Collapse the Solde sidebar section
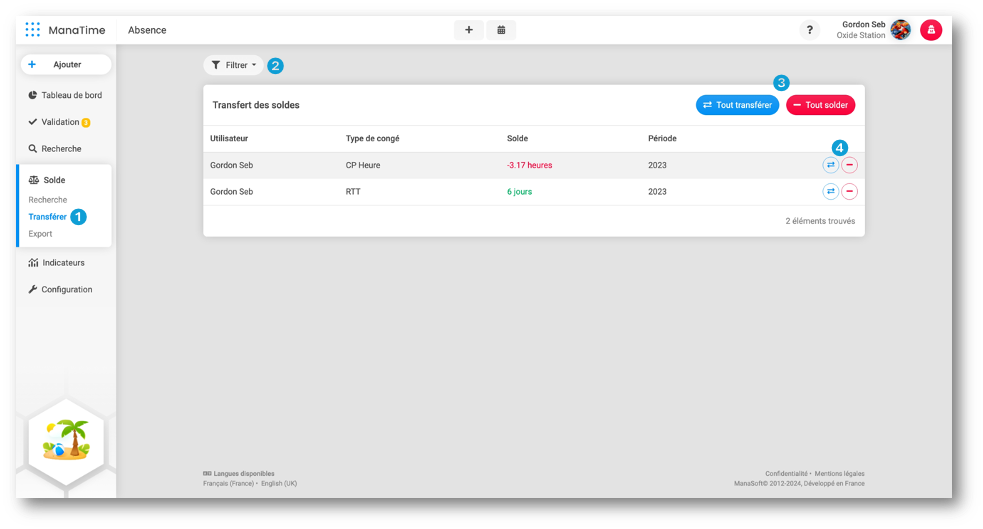The image size is (983, 529). (54, 180)
